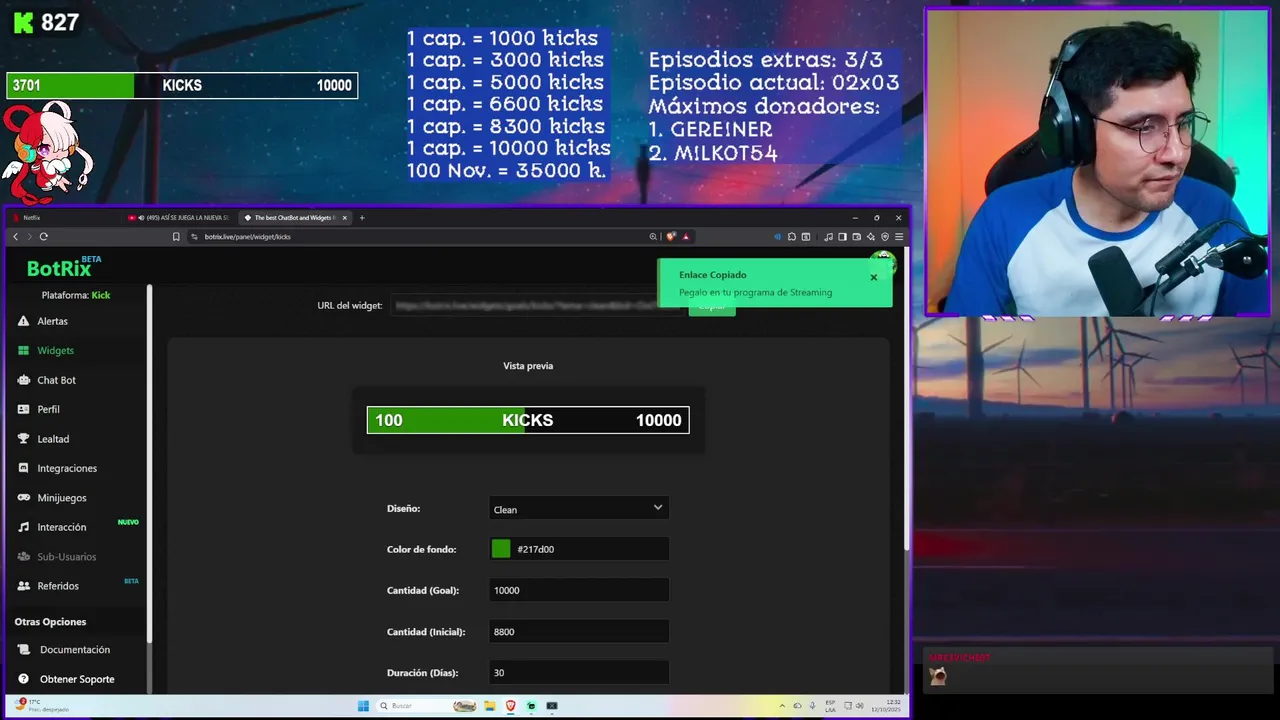Screen dimensions: 1280x720
Task: Open the Alertas section bell icon
Action: pos(24,321)
